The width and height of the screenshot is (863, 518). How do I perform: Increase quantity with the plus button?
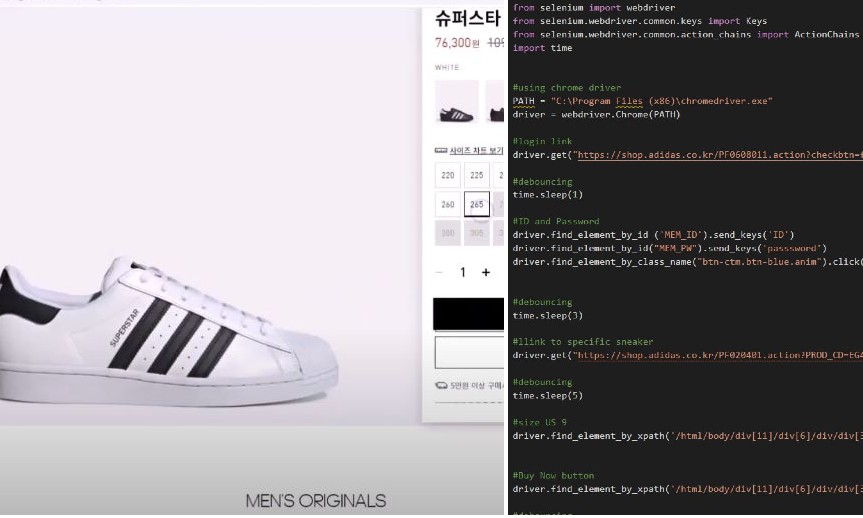tap(486, 272)
